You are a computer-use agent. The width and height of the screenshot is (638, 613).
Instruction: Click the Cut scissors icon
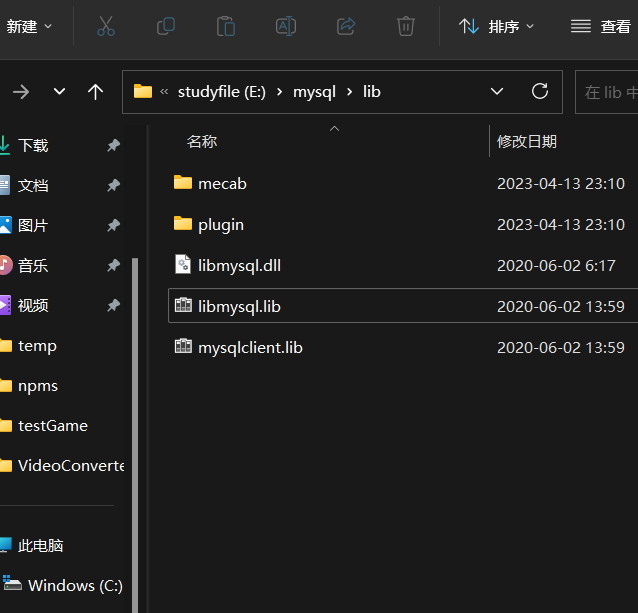pyautogui.click(x=106, y=26)
